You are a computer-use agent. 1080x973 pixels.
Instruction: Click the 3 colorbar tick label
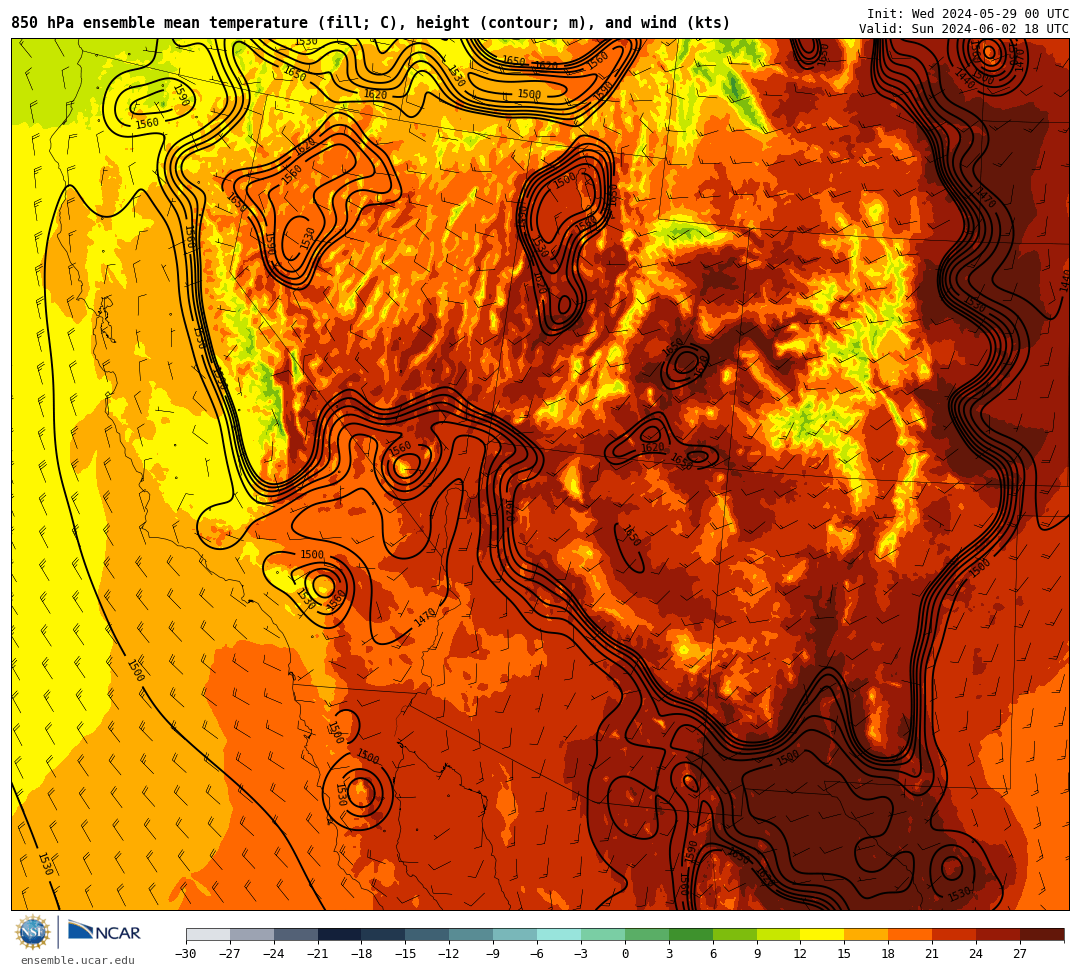(669, 954)
